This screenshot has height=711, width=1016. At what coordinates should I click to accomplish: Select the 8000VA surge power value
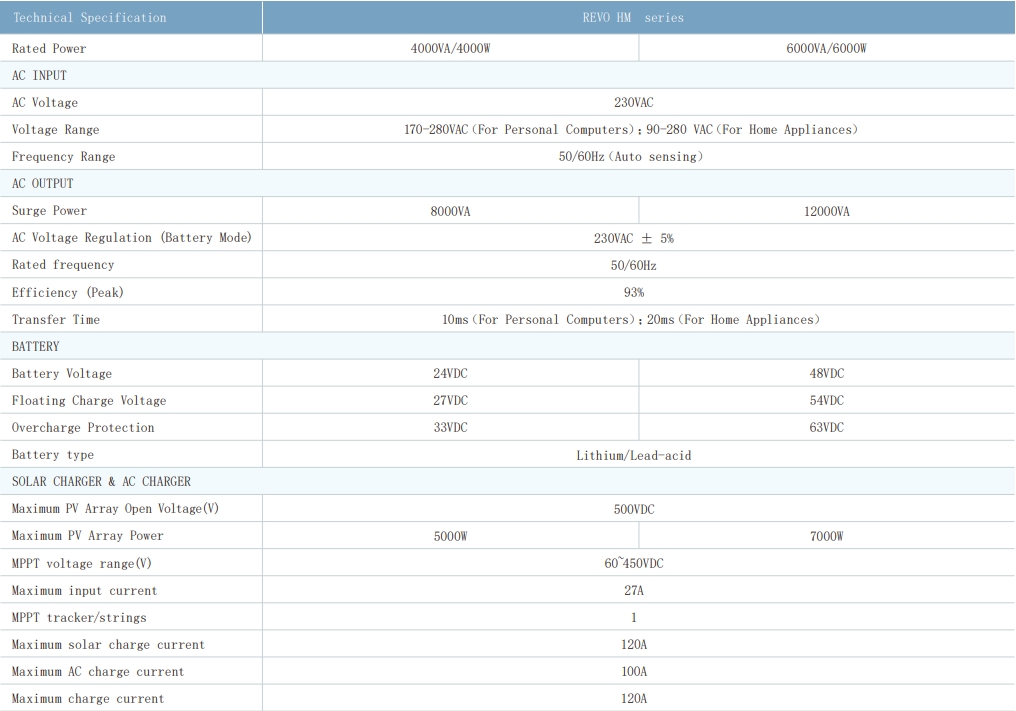coord(450,211)
